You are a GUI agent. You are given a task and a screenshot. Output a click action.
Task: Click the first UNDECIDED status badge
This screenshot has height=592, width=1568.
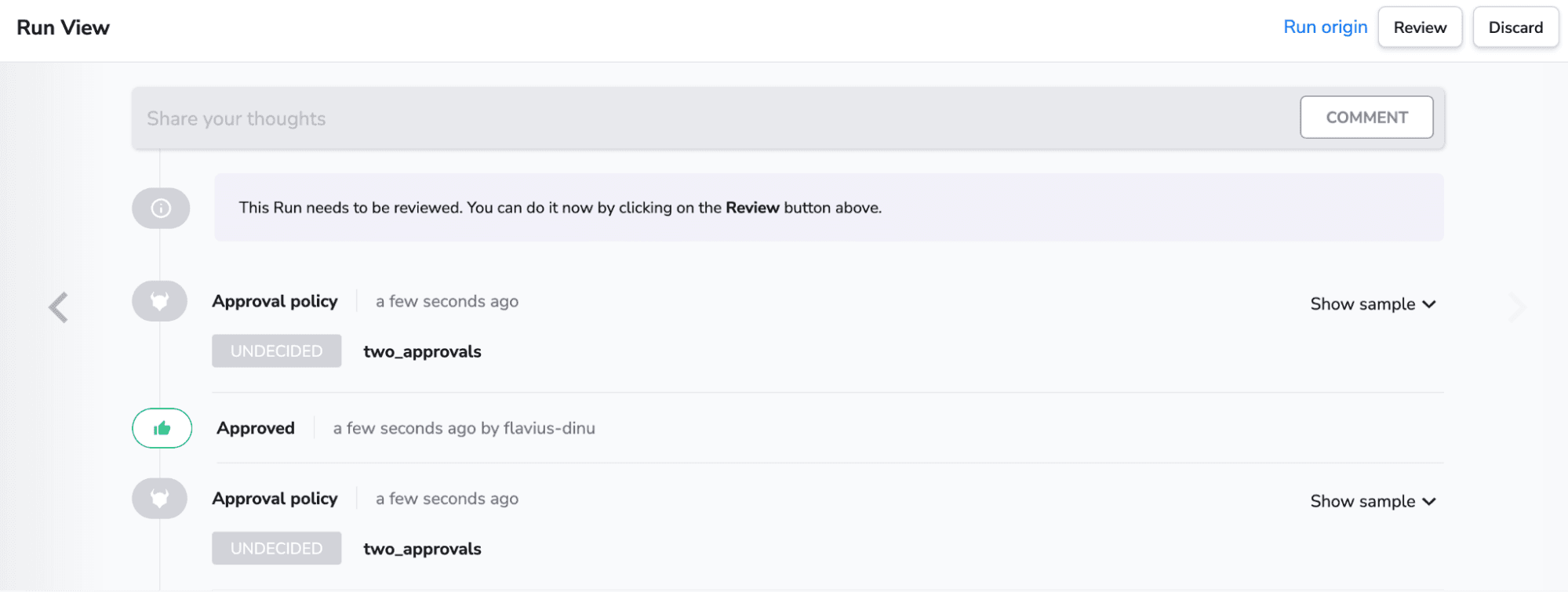point(276,351)
